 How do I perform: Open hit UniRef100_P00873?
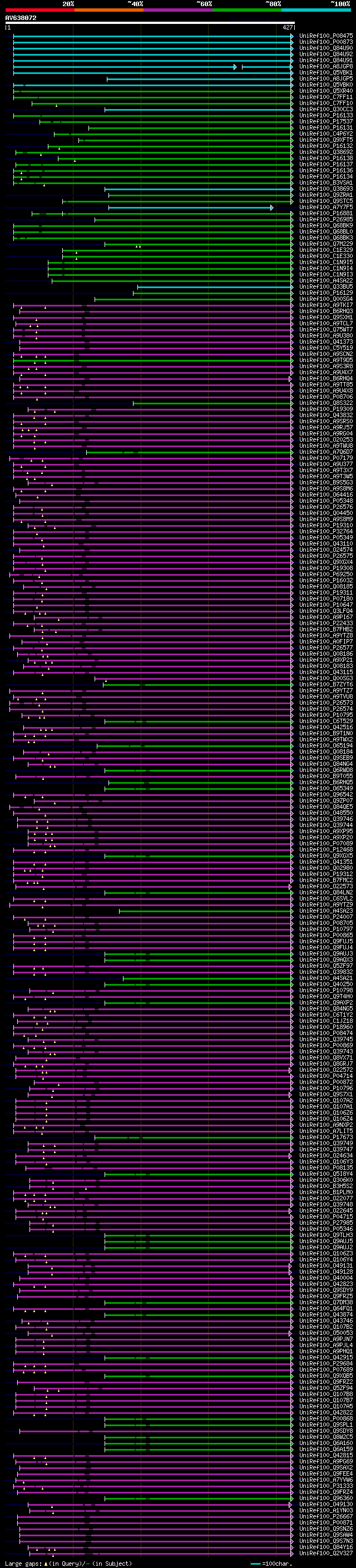coord(326,42)
